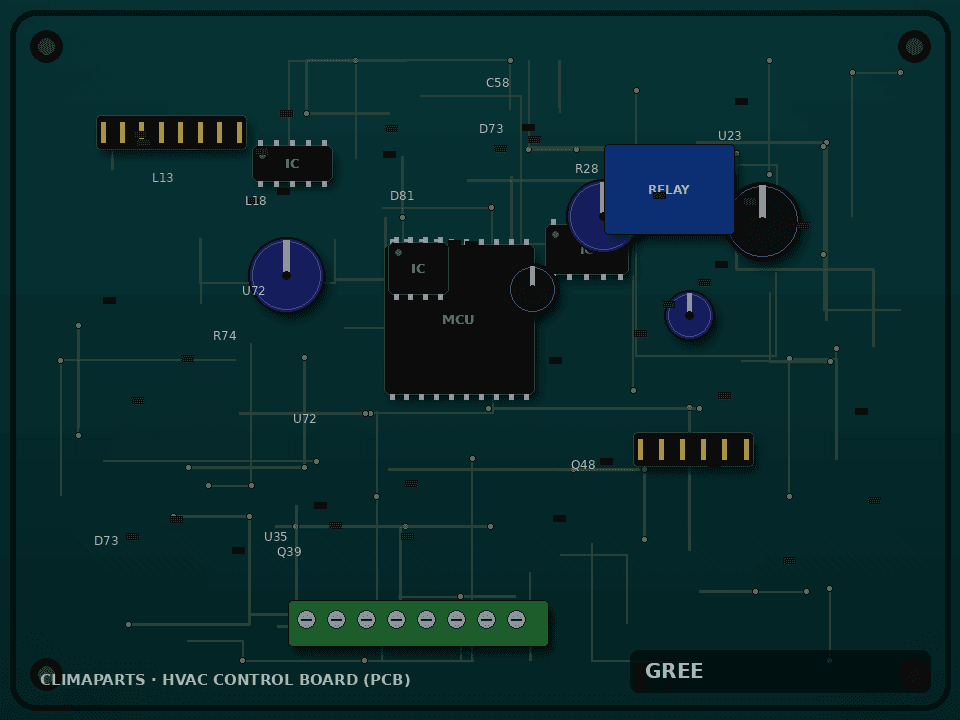
Task: Click the last screw on the green terminal block
Action: pos(516,620)
